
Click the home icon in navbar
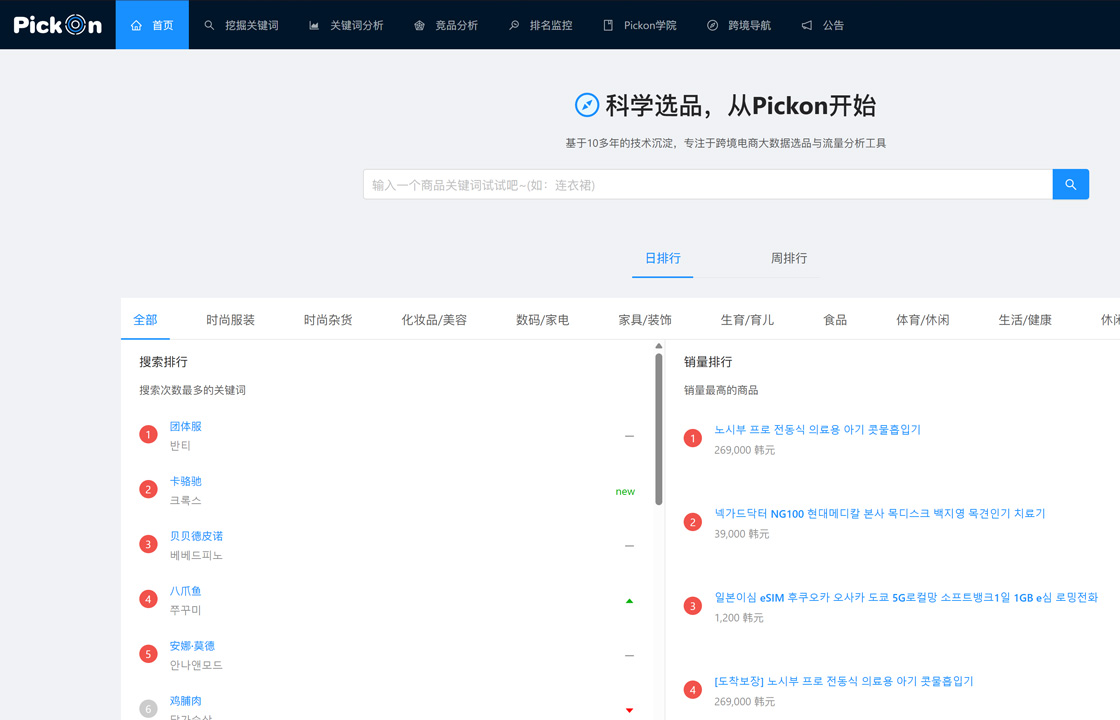[136, 26]
